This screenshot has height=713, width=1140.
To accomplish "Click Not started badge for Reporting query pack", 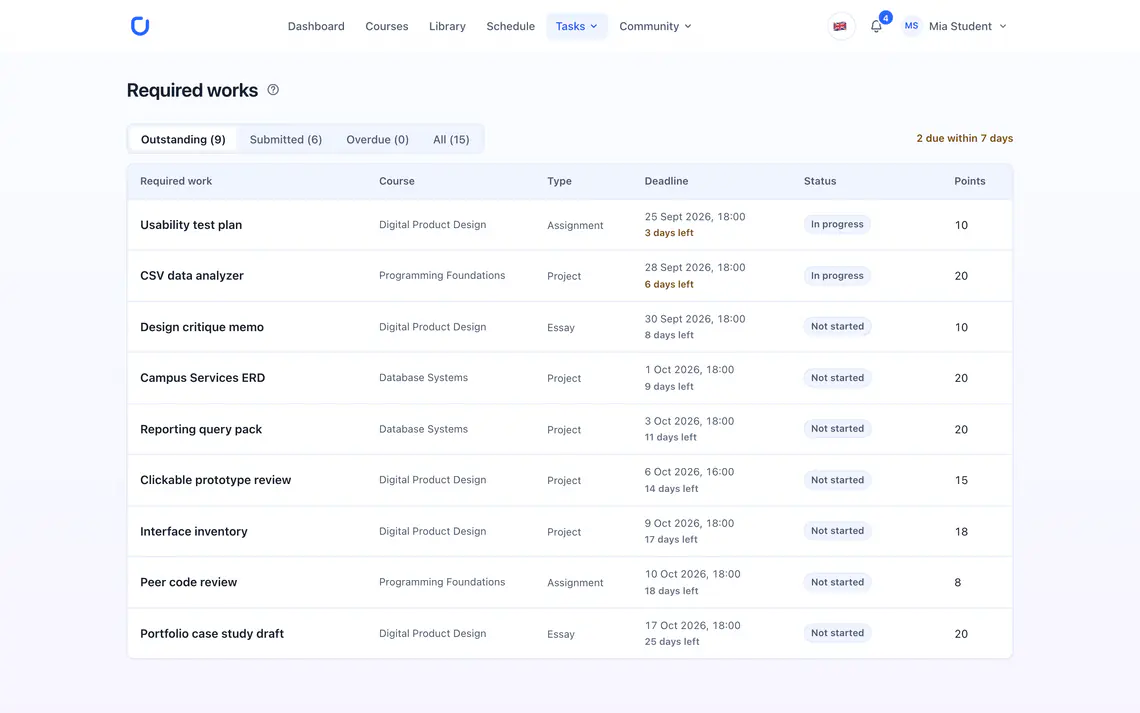I will [838, 429].
